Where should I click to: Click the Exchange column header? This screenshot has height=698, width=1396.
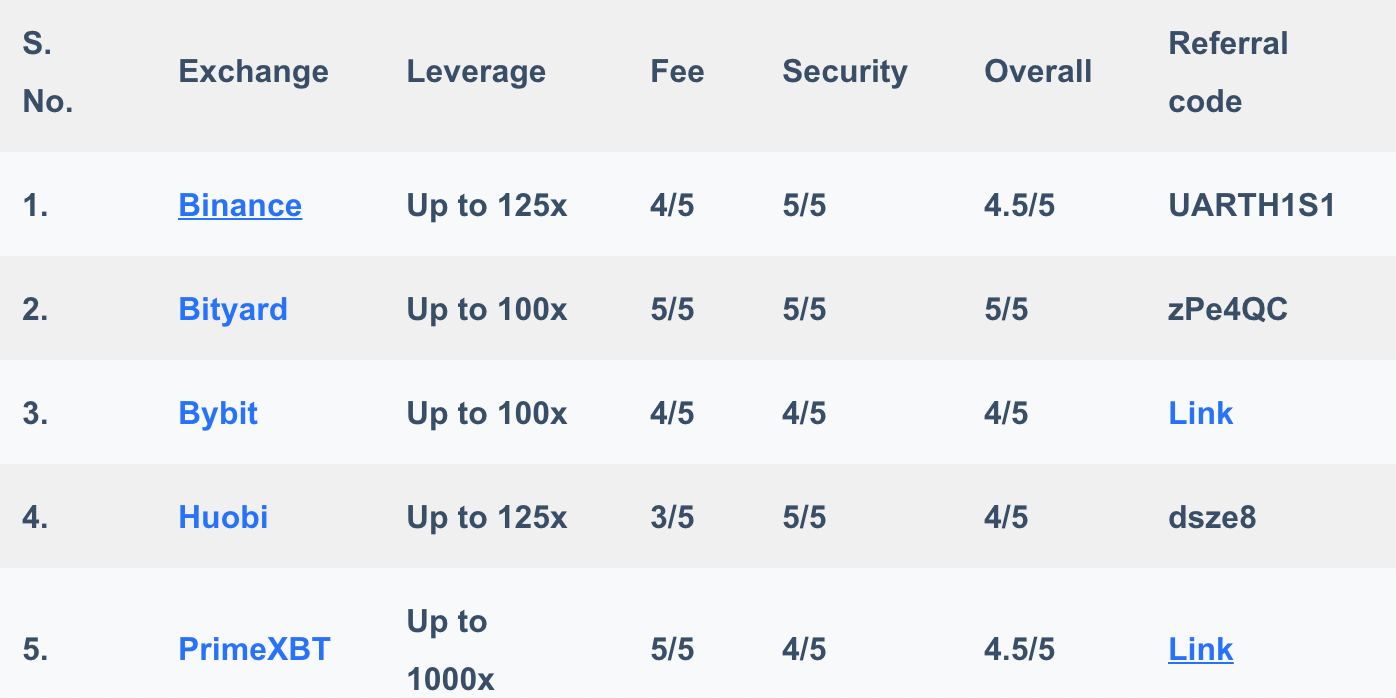tap(253, 72)
